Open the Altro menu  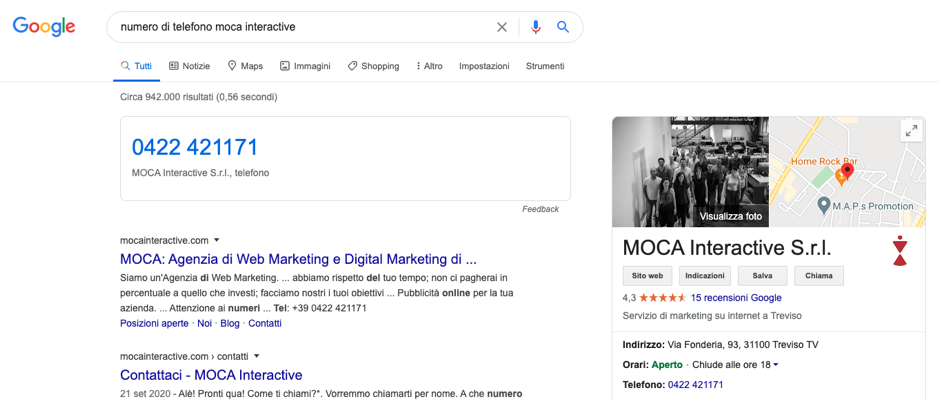coord(429,66)
